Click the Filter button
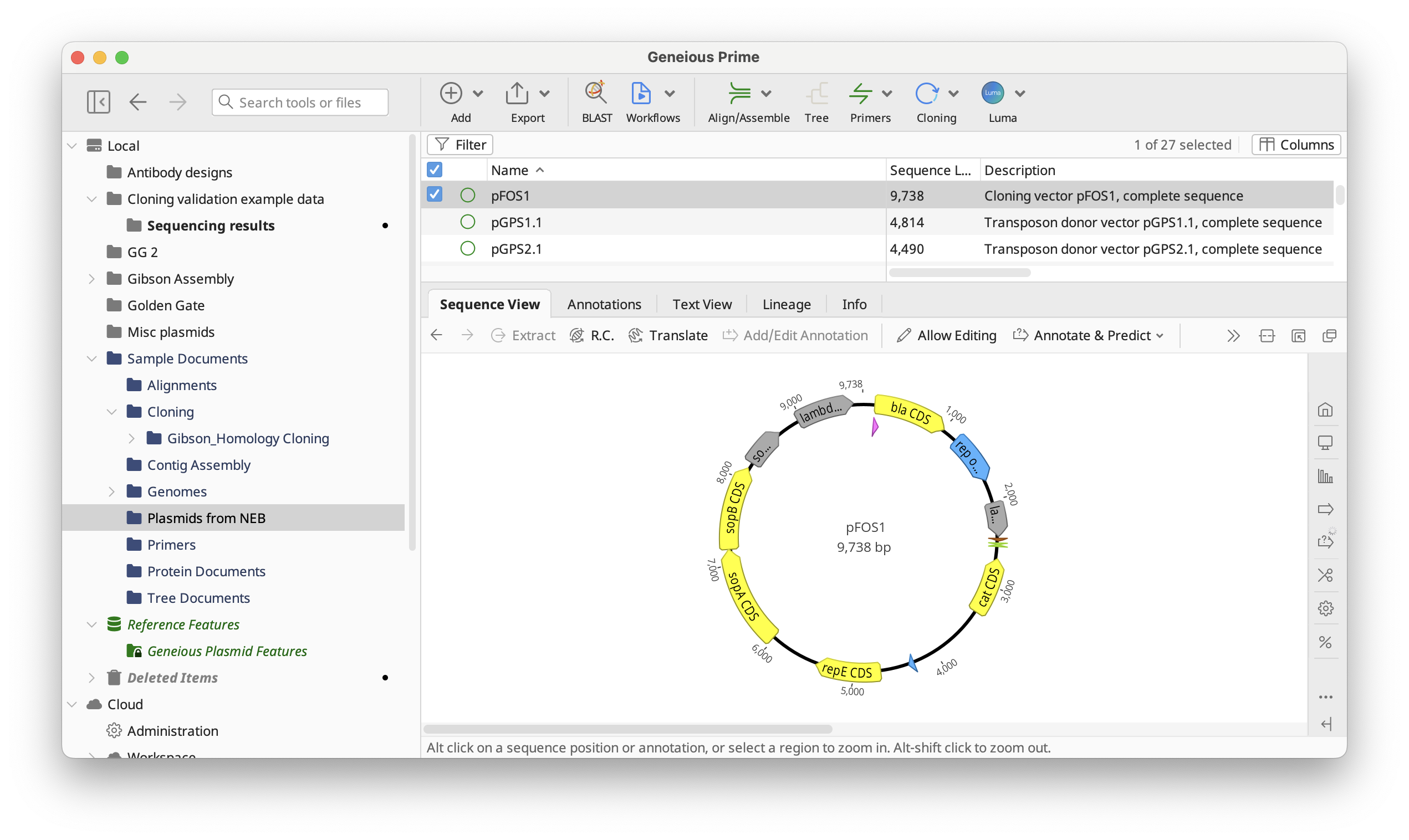 pyautogui.click(x=460, y=145)
